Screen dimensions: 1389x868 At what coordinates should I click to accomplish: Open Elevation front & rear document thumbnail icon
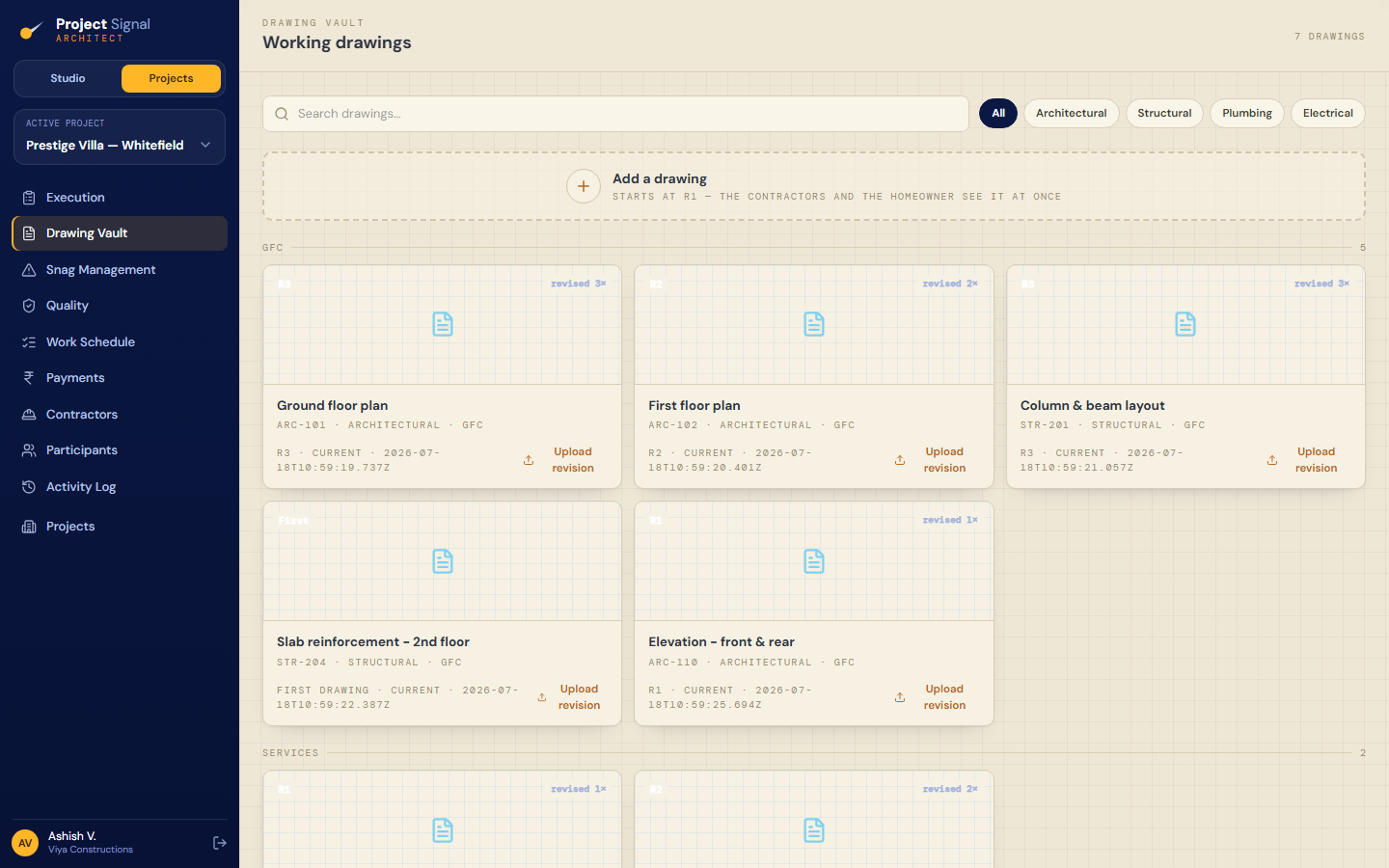pyautogui.click(x=814, y=561)
